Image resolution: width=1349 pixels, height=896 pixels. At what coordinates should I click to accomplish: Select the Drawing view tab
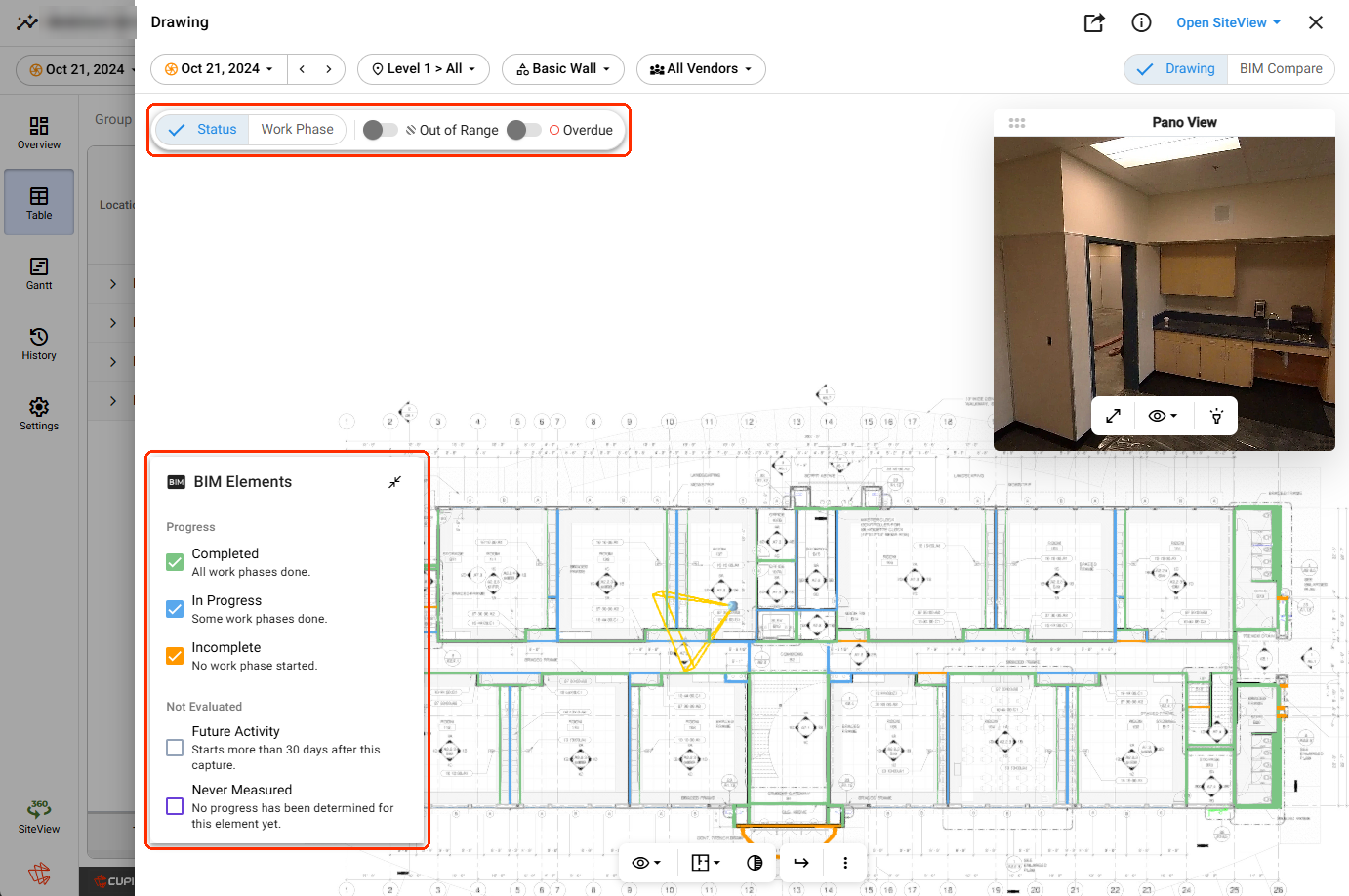(x=1176, y=69)
